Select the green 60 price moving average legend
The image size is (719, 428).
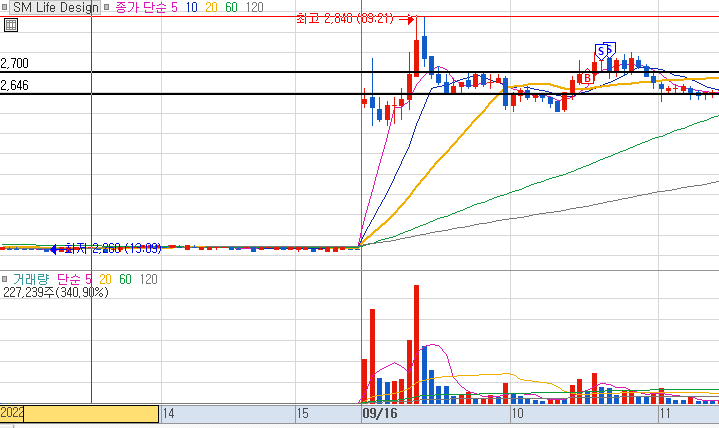pos(231,7)
